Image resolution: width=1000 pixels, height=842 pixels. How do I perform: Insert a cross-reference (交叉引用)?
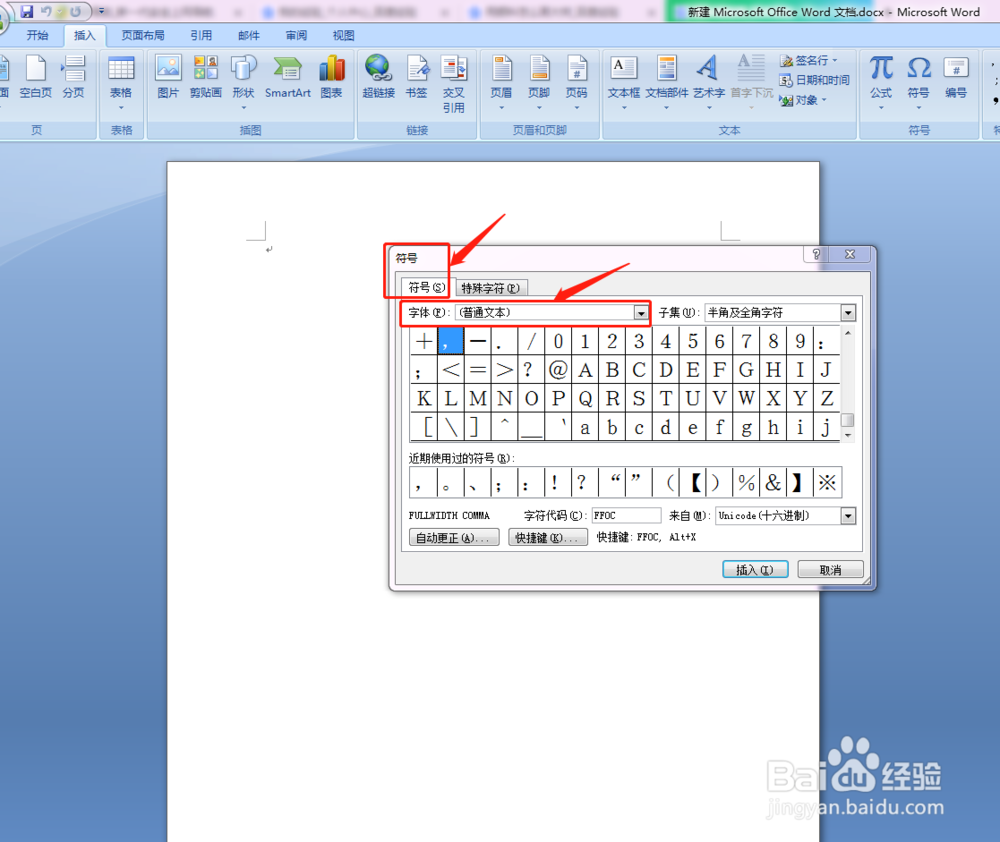pos(453,84)
